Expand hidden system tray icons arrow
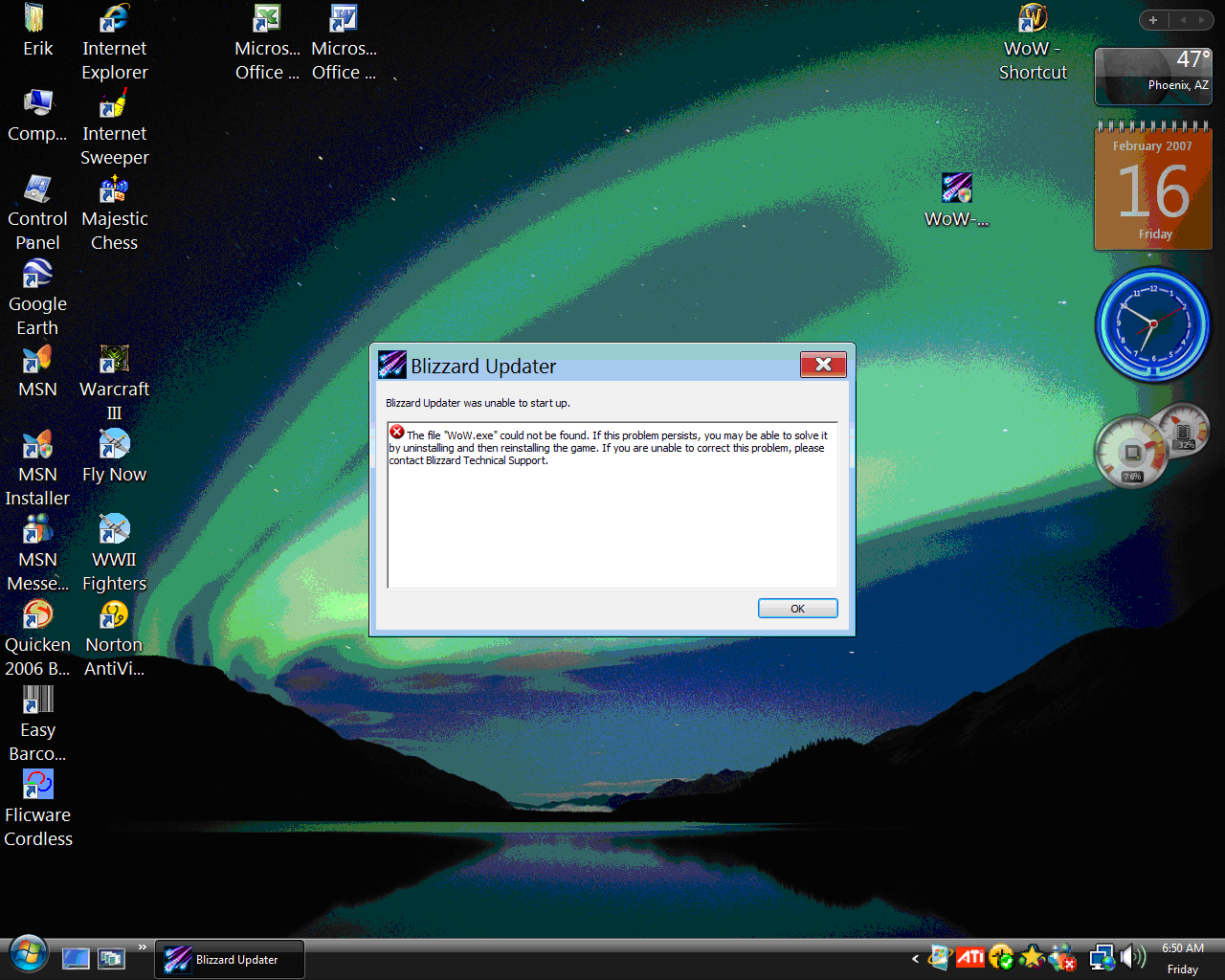The image size is (1225, 980). [x=915, y=958]
